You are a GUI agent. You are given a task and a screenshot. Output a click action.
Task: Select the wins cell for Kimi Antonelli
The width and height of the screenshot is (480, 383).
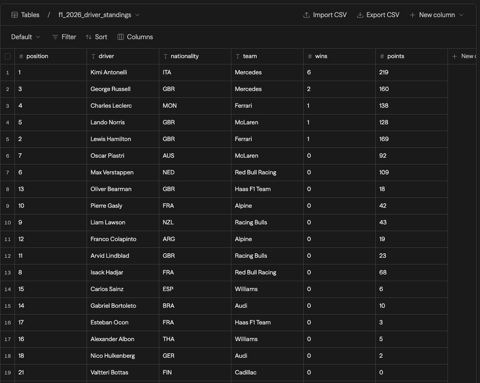(339, 72)
